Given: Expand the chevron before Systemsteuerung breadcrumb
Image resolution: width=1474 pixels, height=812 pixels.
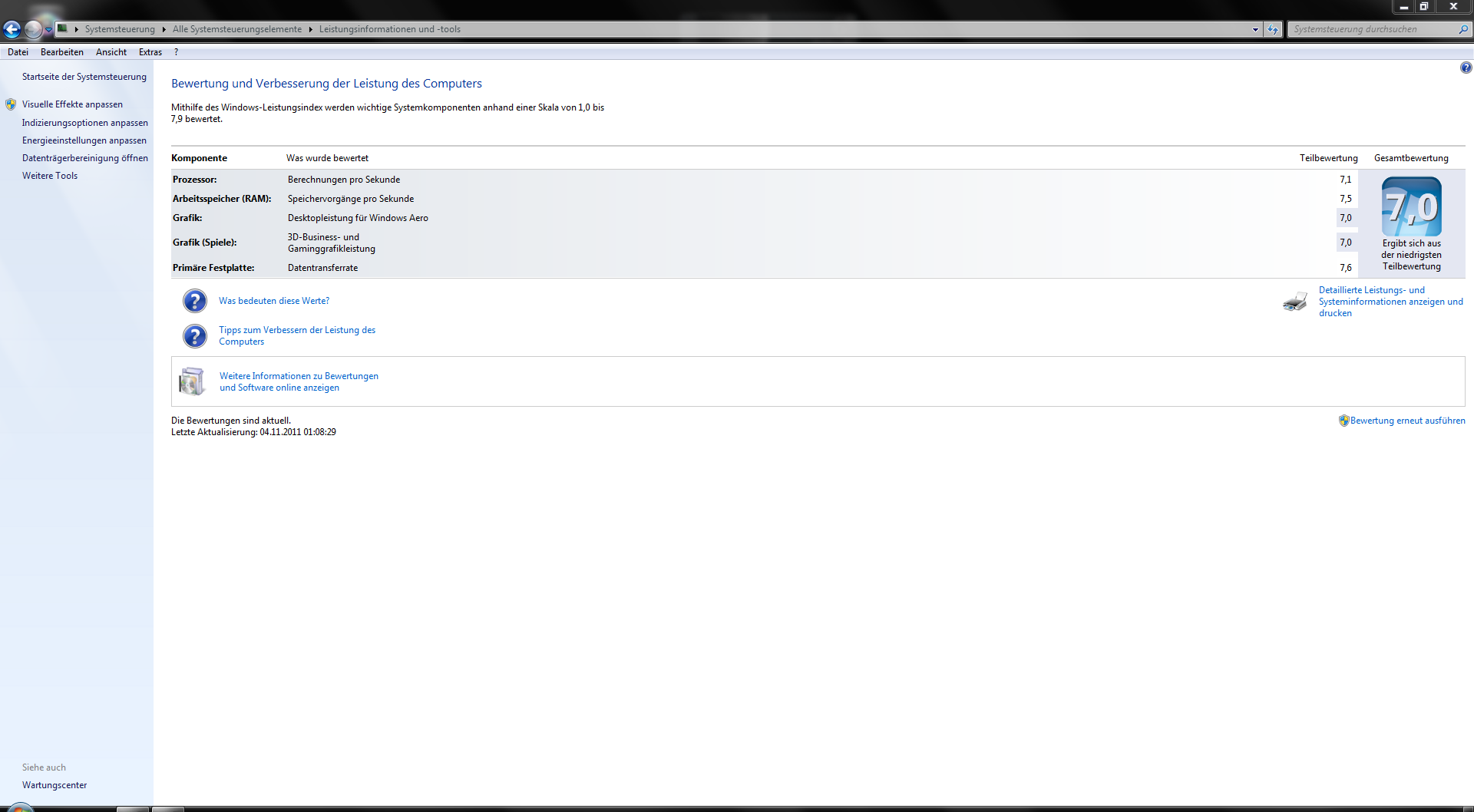Looking at the screenshot, I should 77,29.
